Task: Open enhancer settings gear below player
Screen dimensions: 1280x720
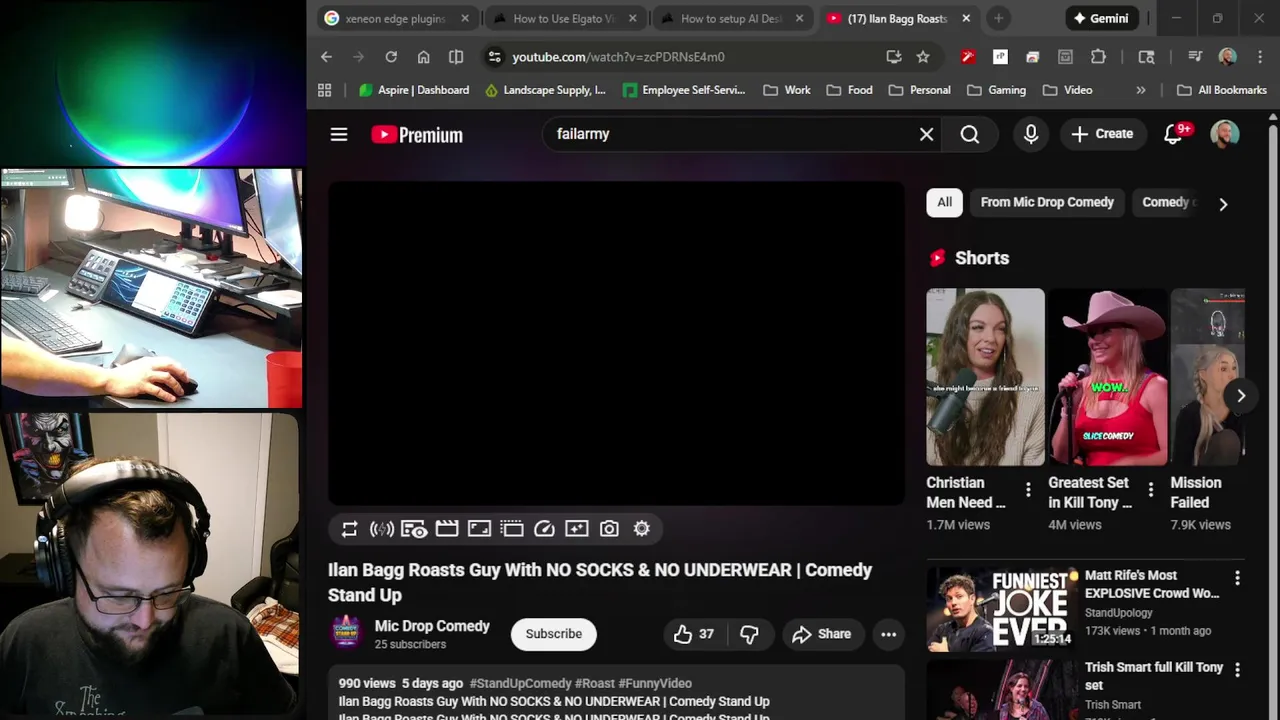Action: [x=642, y=529]
